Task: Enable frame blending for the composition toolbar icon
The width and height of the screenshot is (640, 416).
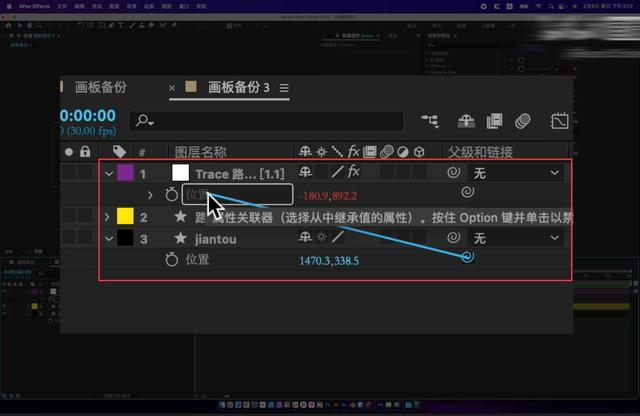Action: coord(494,121)
